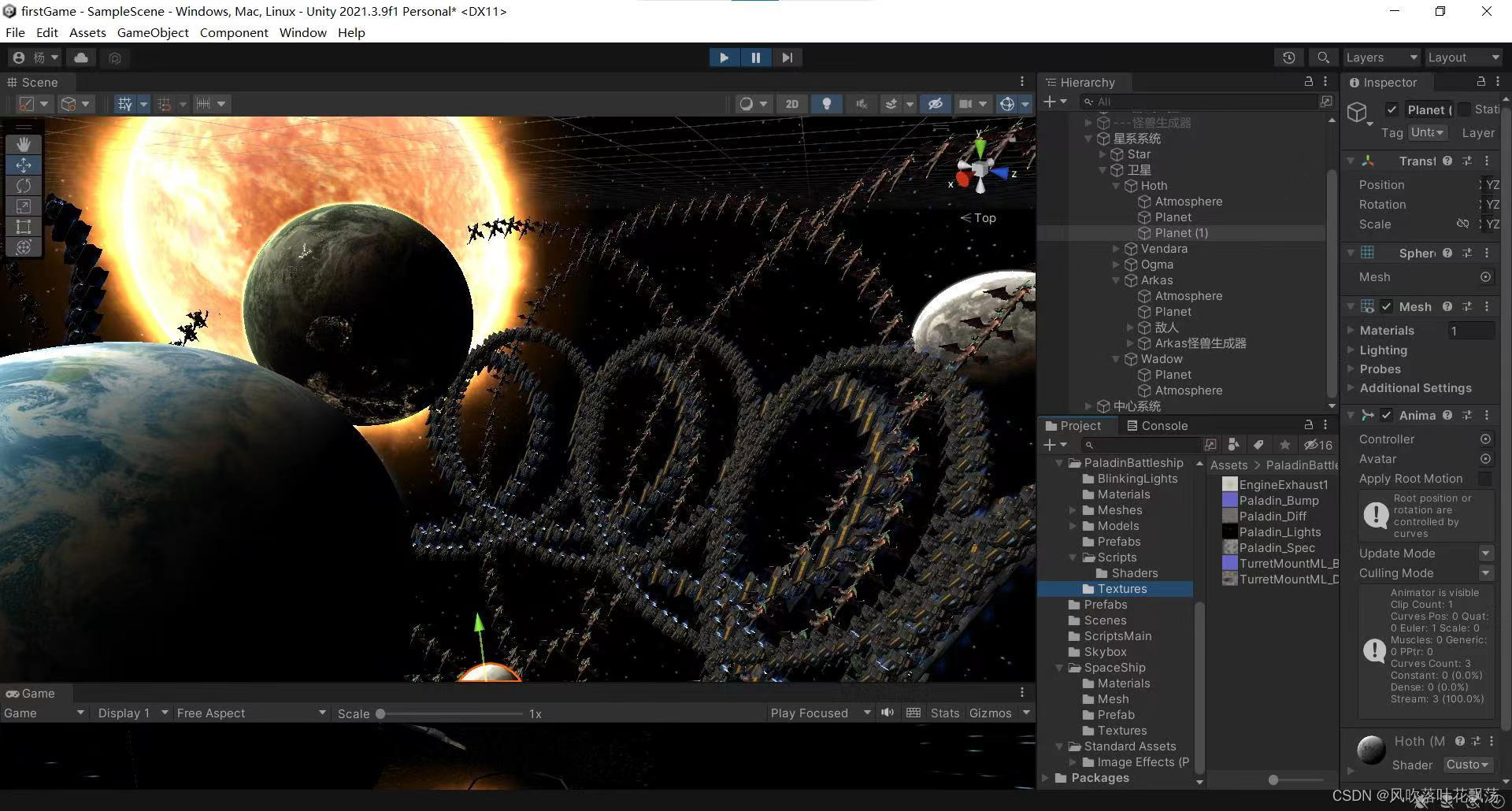Select the Rect transform tool
The width and height of the screenshot is (1512, 811).
click(24, 226)
